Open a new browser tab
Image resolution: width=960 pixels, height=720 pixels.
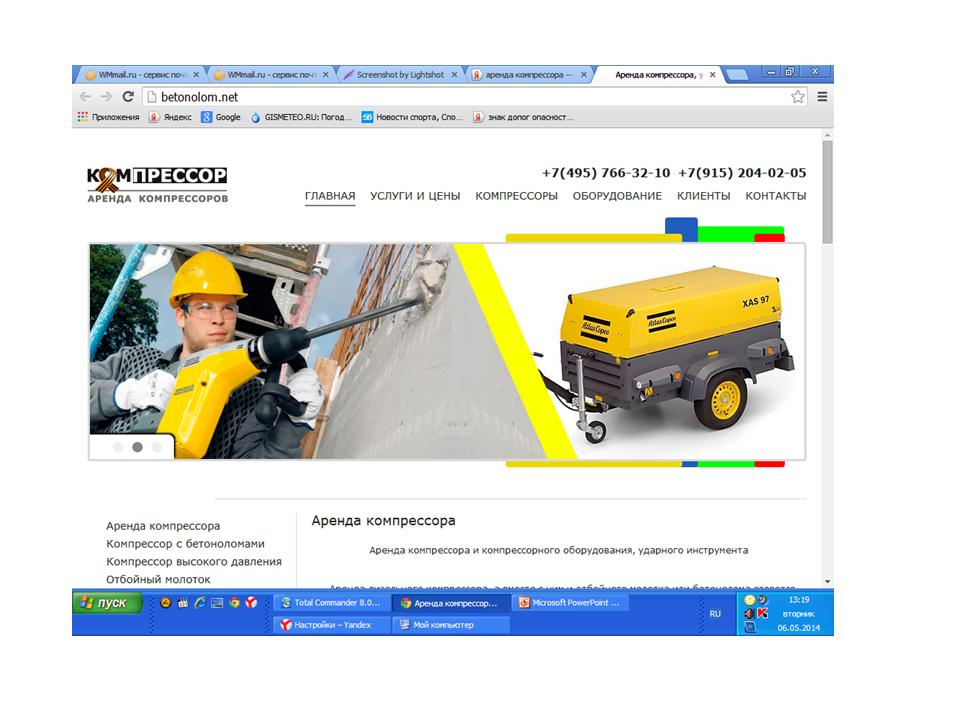(x=737, y=75)
